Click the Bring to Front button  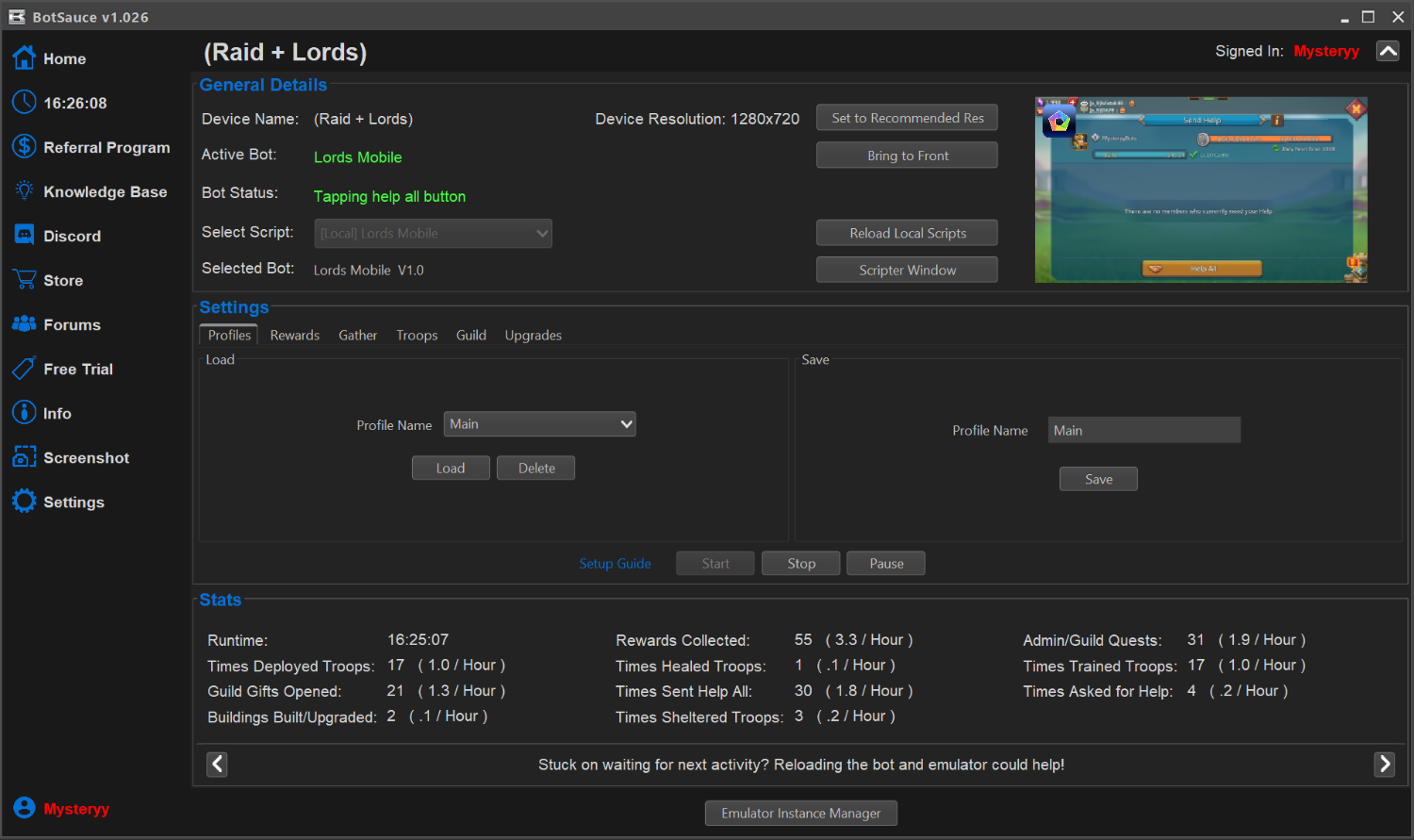click(x=907, y=156)
